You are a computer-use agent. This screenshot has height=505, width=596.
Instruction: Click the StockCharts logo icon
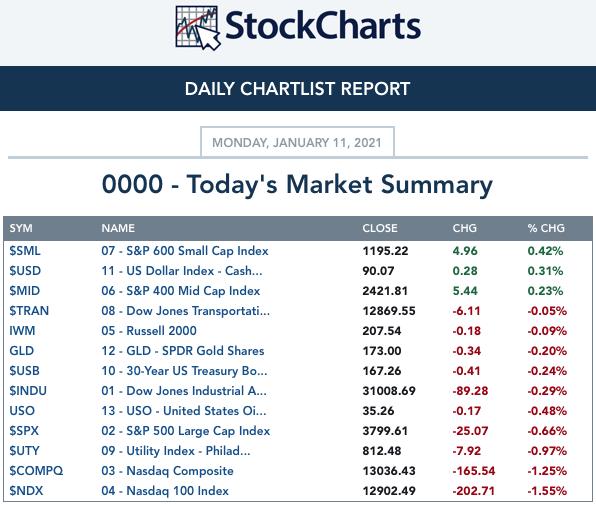point(198,28)
